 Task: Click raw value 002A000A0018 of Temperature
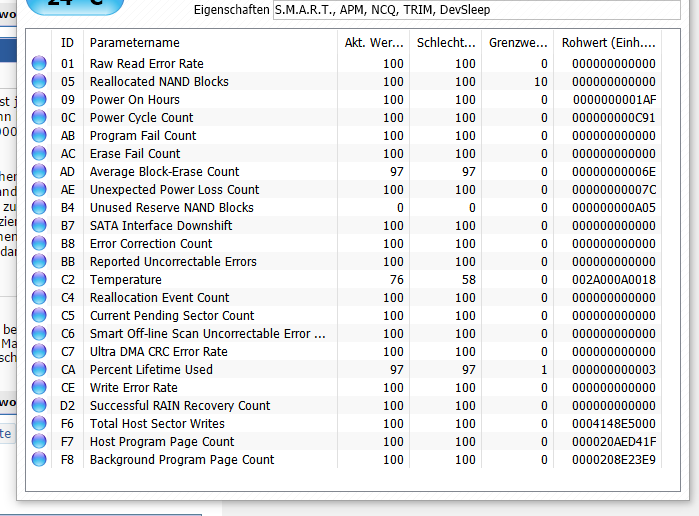pyautogui.click(x=614, y=280)
